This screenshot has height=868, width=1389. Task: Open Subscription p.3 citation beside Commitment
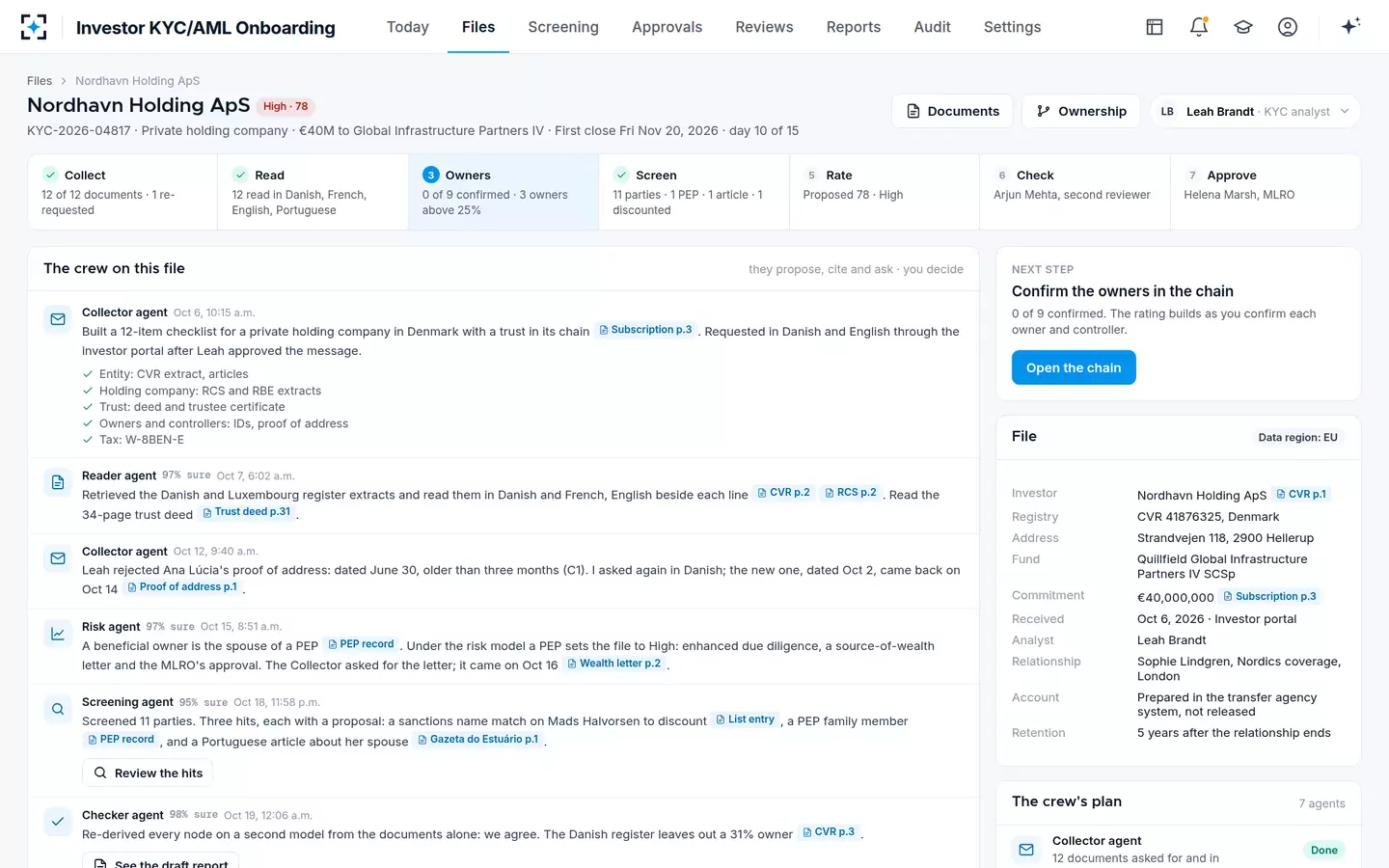(x=1269, y=596)
